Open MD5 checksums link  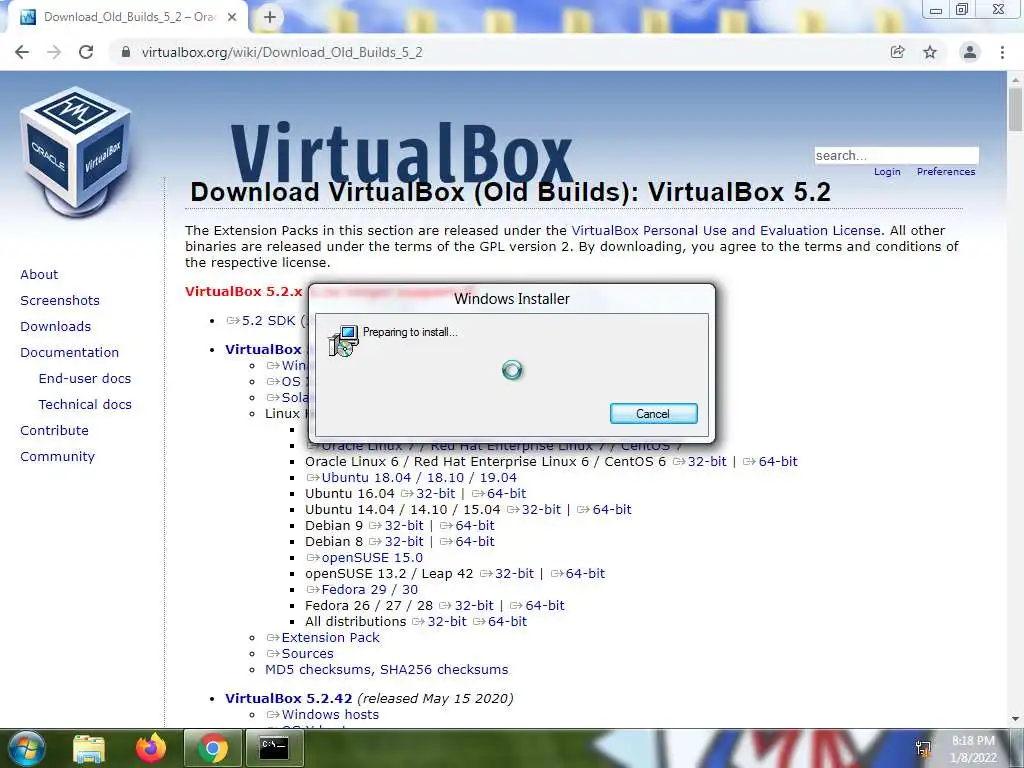pos(319,670)
